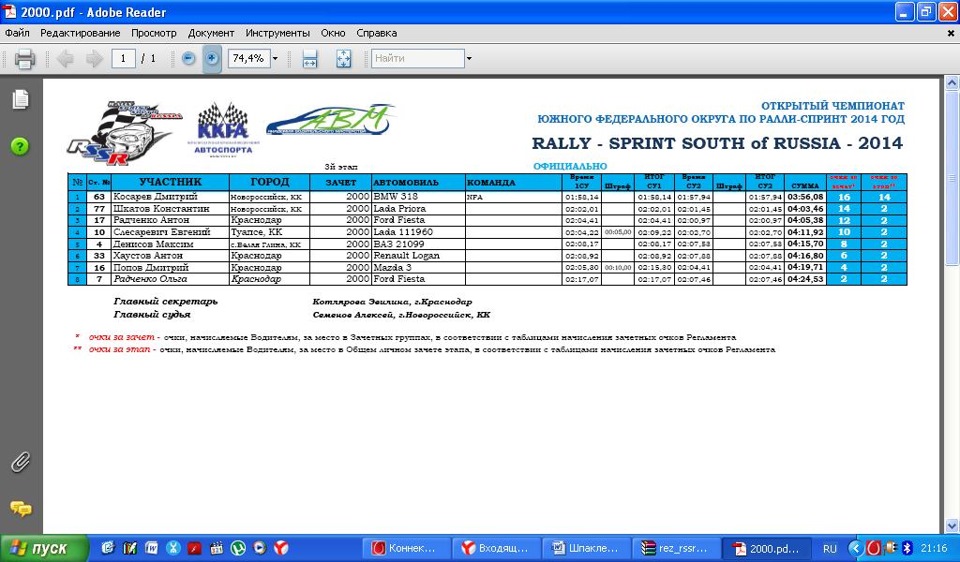Launch uTorrent from the quick launch bar
Image resolution: width=960 pixels, height=562 pixels.
[238, 548]
